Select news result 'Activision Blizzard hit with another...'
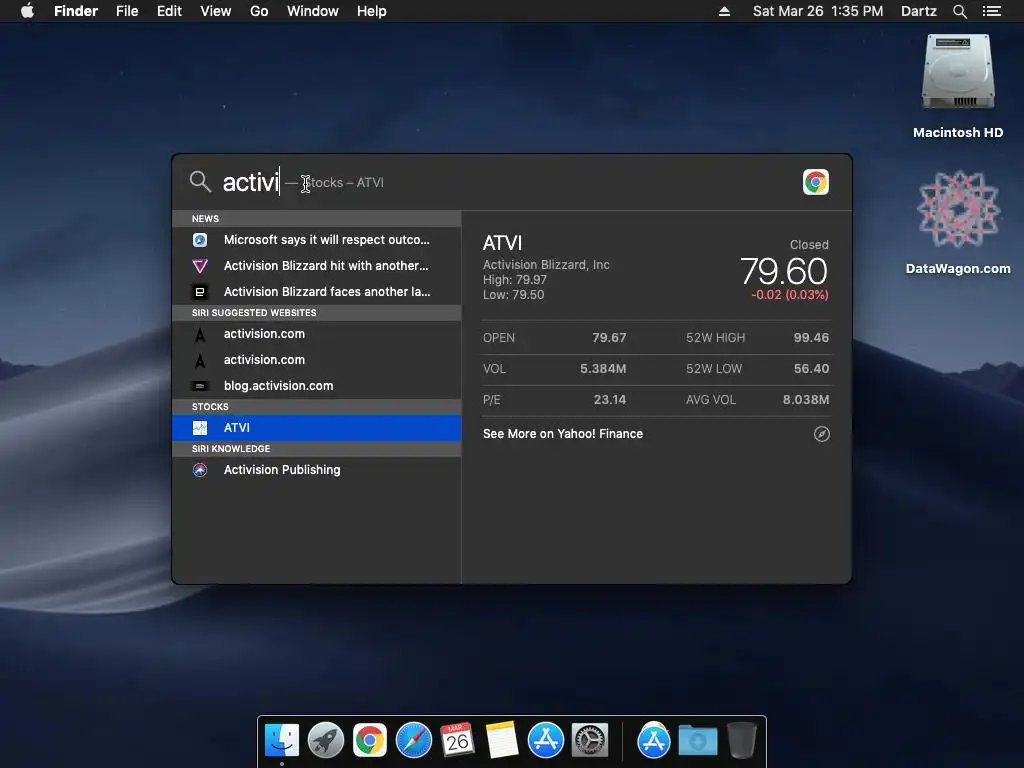 tap(317, 266)
